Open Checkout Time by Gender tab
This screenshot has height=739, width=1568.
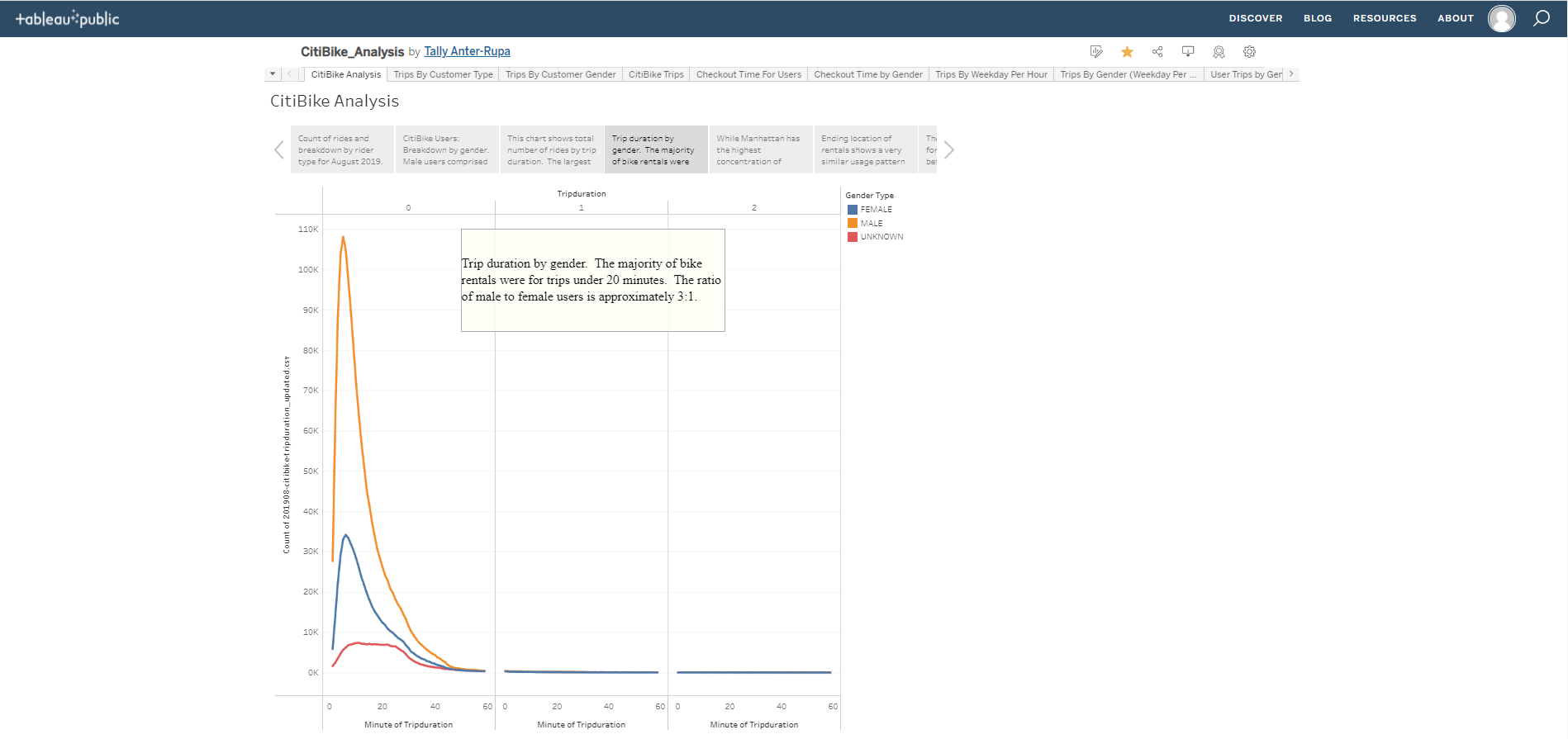point(868,74)
